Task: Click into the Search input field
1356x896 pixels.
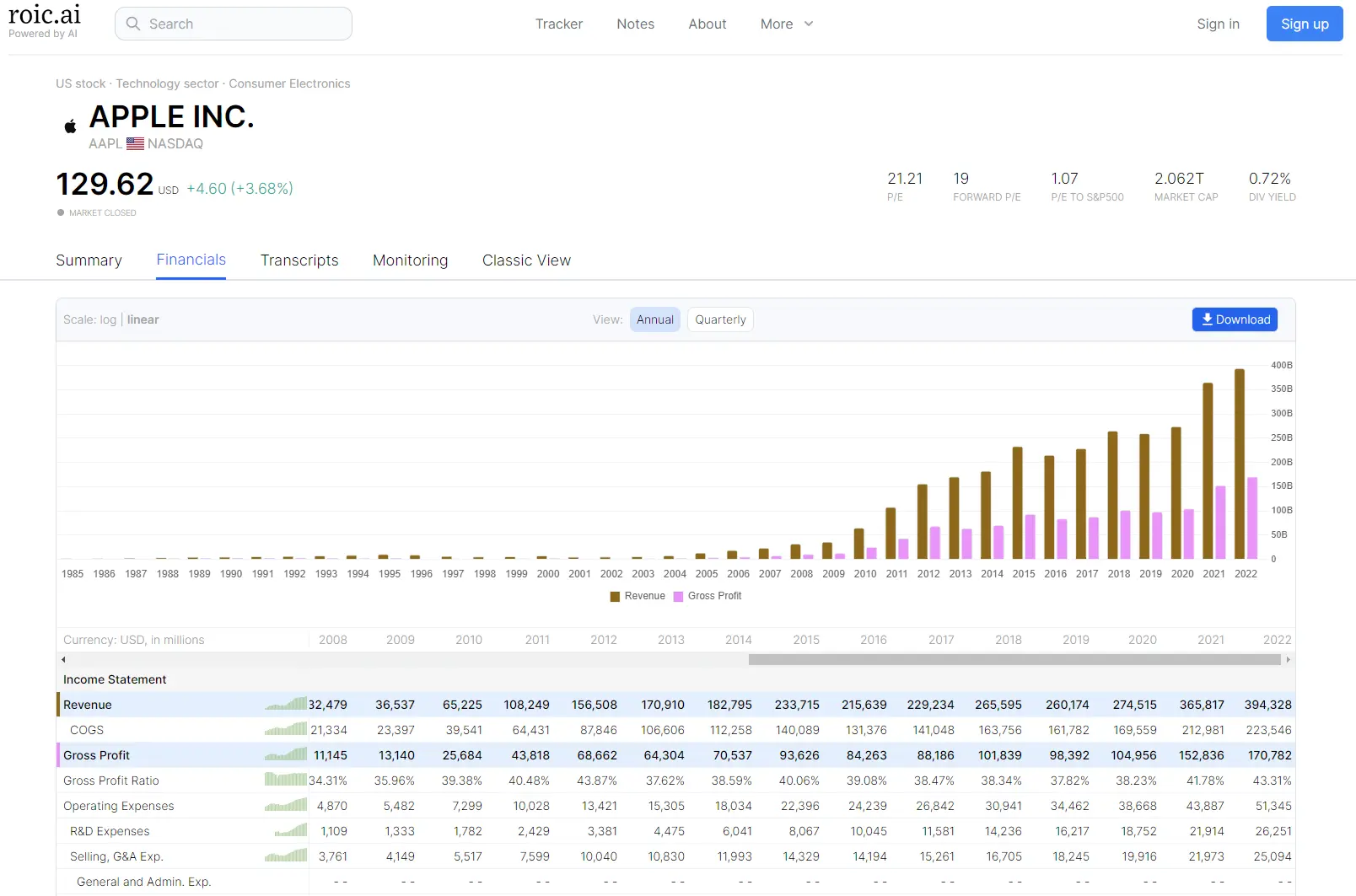Action: pos(245,24)
